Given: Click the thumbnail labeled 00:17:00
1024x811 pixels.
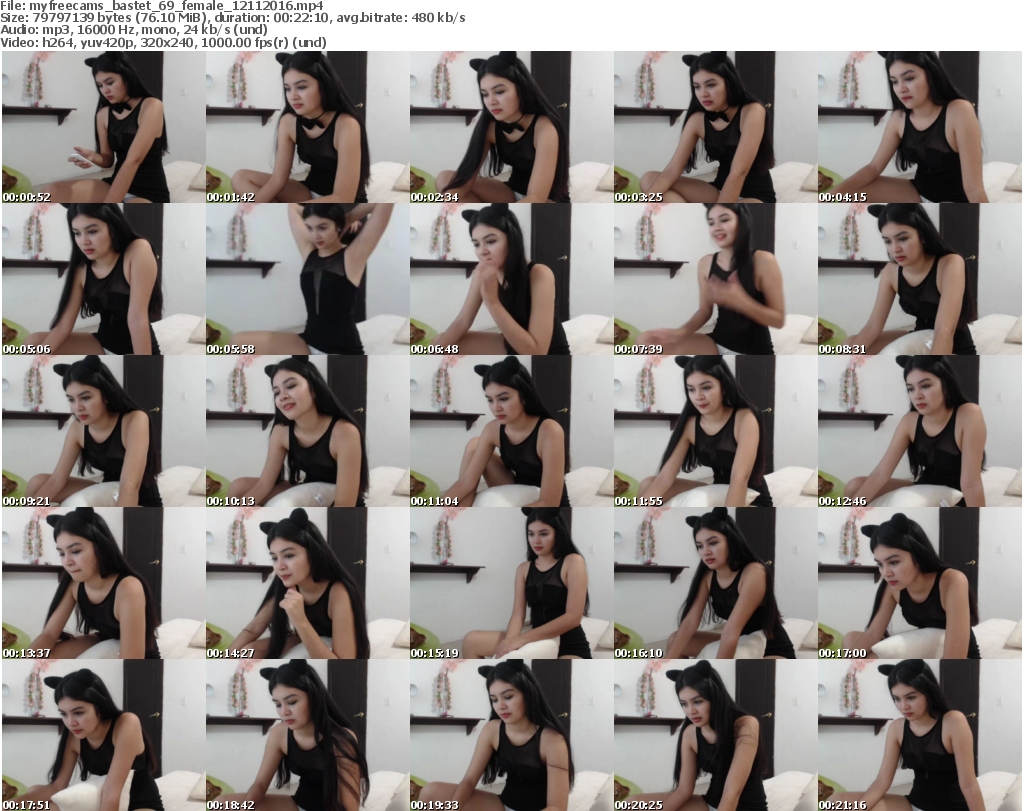Looking at the screenshot, I should click(x=919, y=583).
